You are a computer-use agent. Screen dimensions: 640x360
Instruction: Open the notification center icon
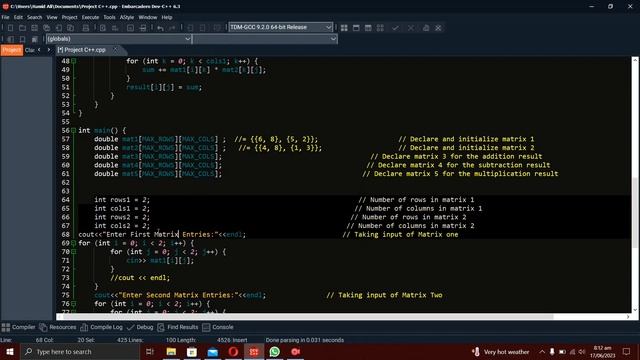pyautogui.click(x=627, y=351)
